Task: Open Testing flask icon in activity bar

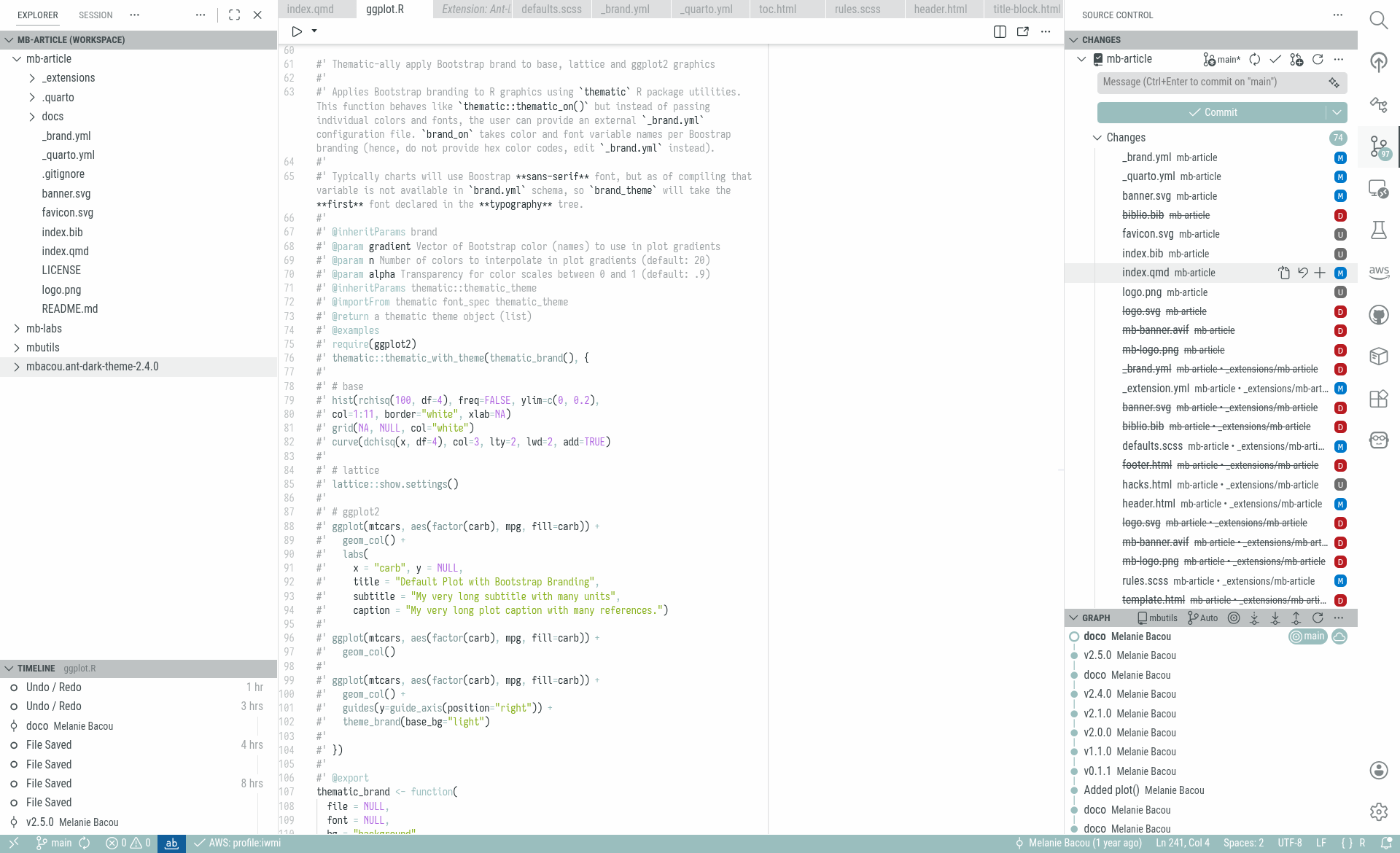Action: tap(1378, 230)
